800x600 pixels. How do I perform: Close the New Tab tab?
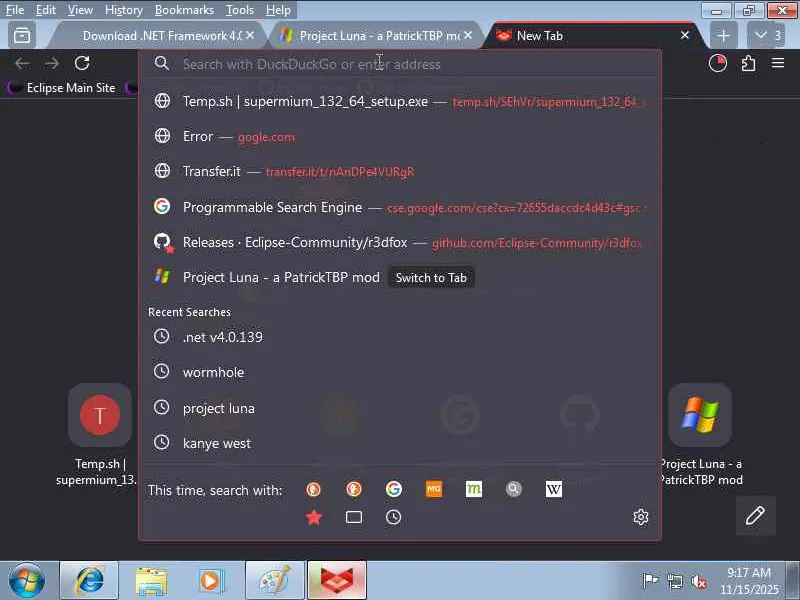[685, 35]
